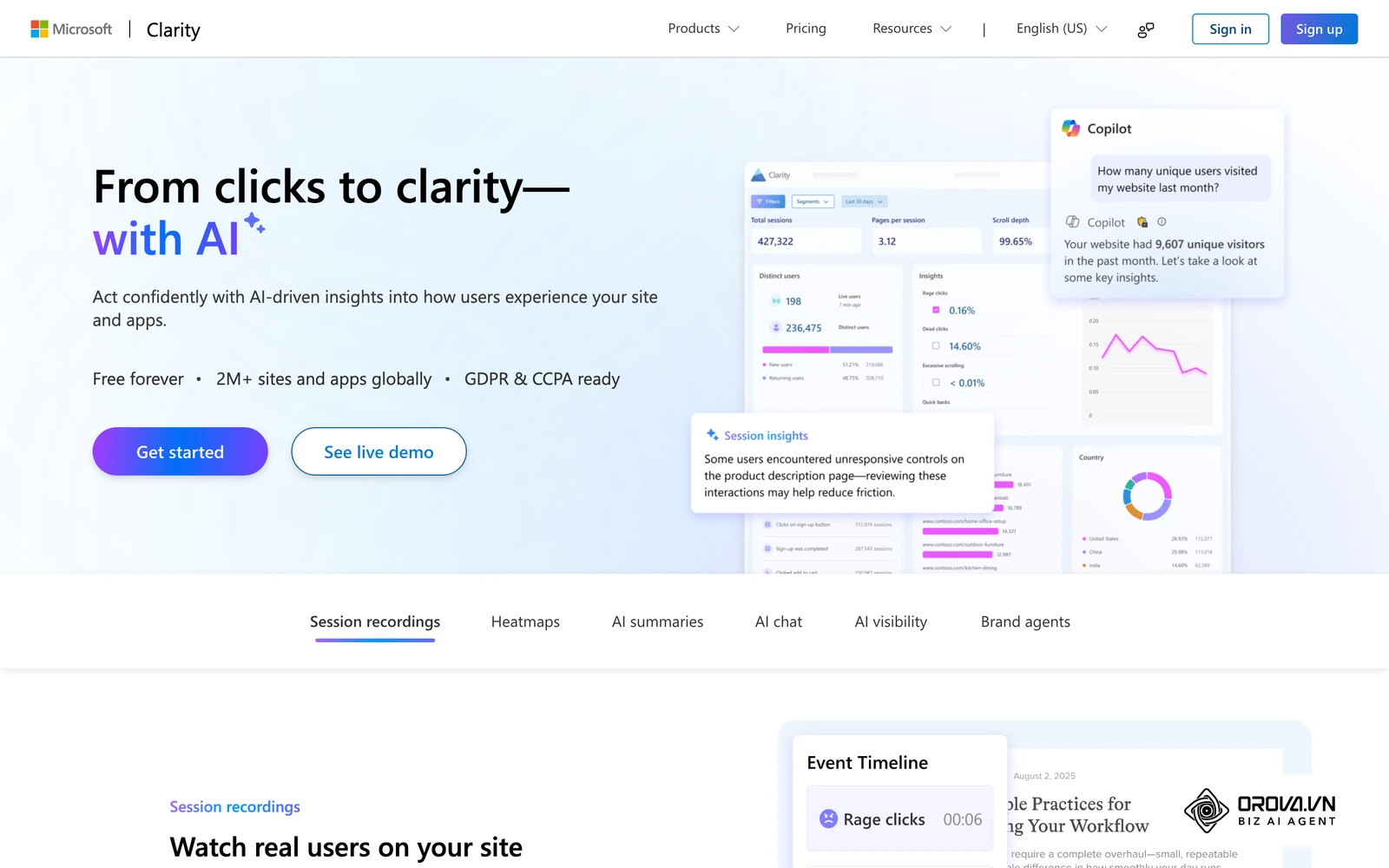The height and width of the screenshot is (868, 1389).
Task: Click the accessibility/contact icon in header
Action: pos(1146,30)
